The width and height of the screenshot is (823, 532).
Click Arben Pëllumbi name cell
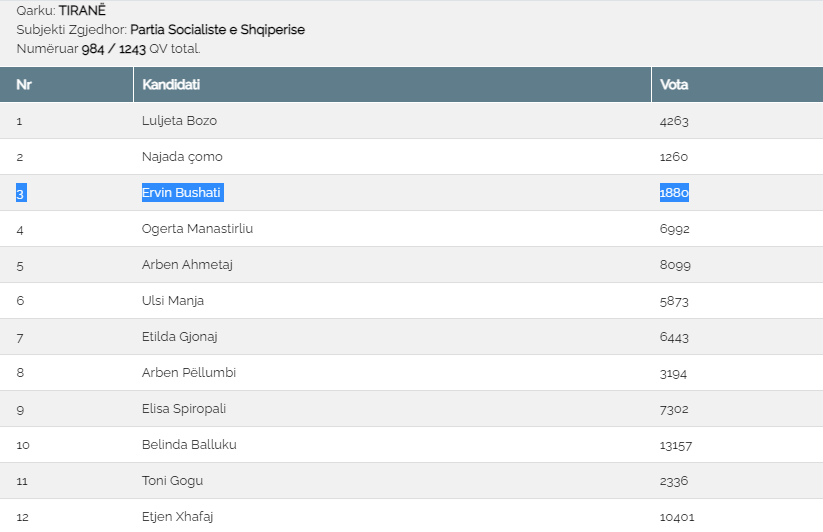[189, 373]
